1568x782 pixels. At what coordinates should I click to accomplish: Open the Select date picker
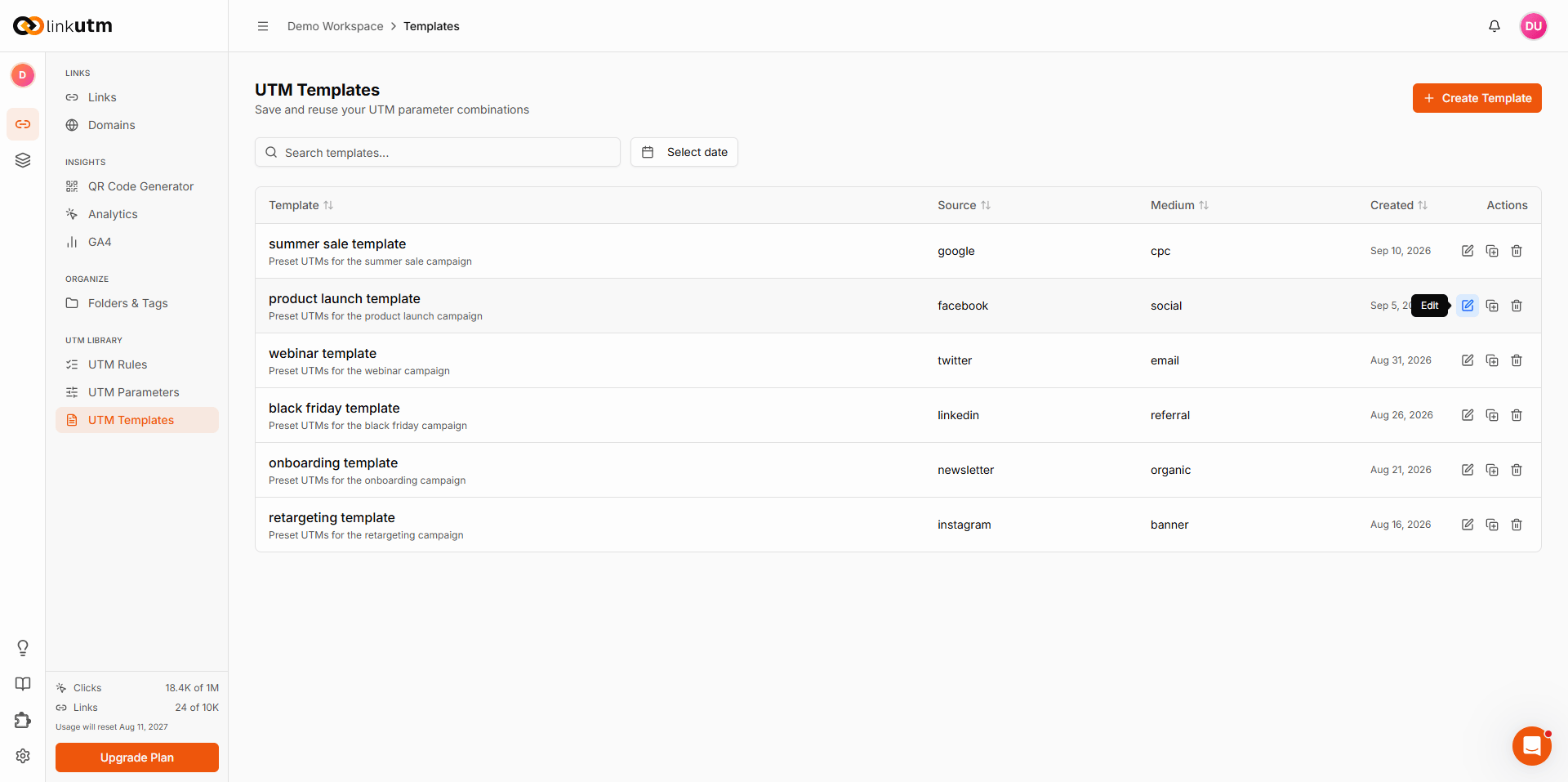[x=684, y=152]
